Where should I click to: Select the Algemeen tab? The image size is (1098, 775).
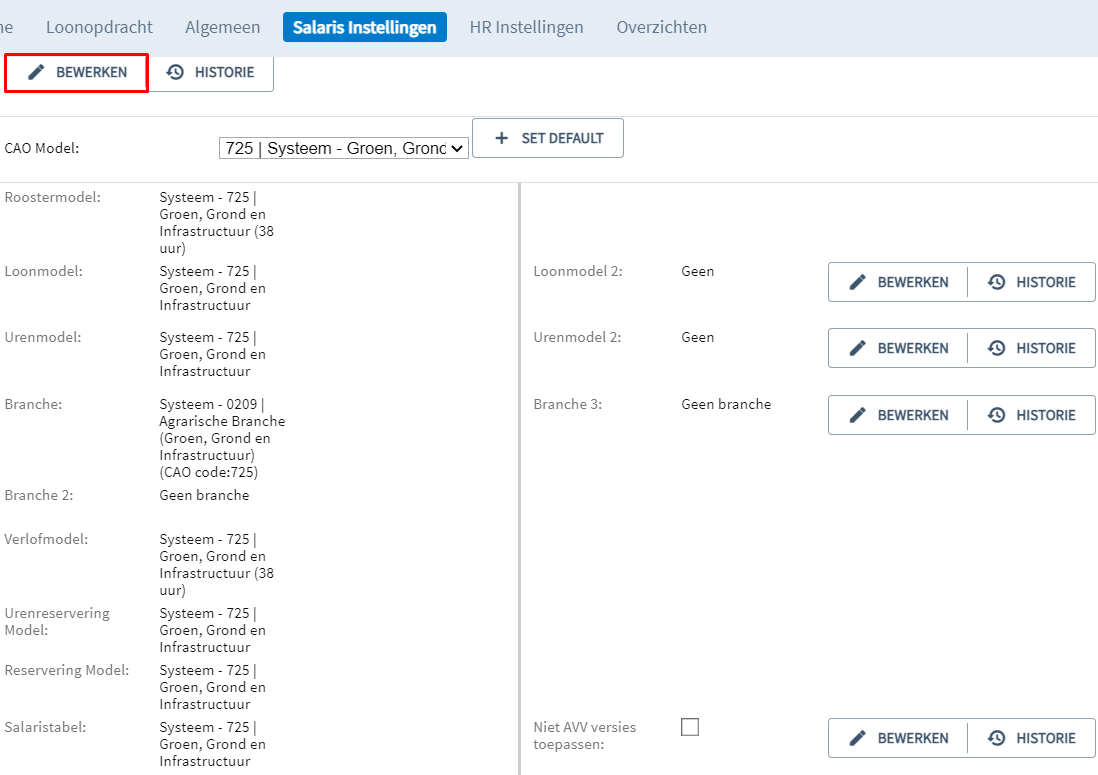223,27
